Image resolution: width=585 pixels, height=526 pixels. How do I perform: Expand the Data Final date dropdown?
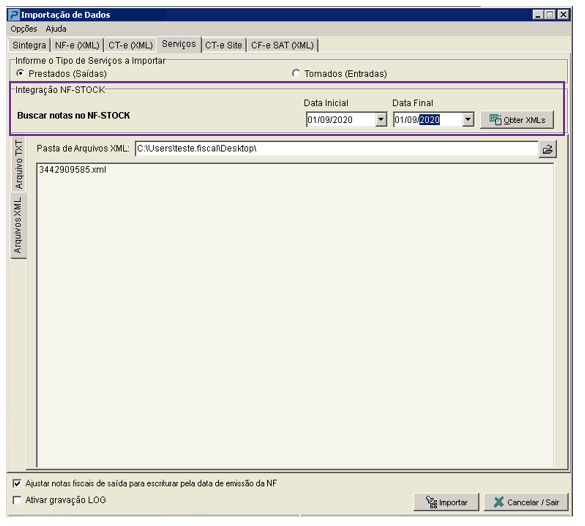point(468,120)
